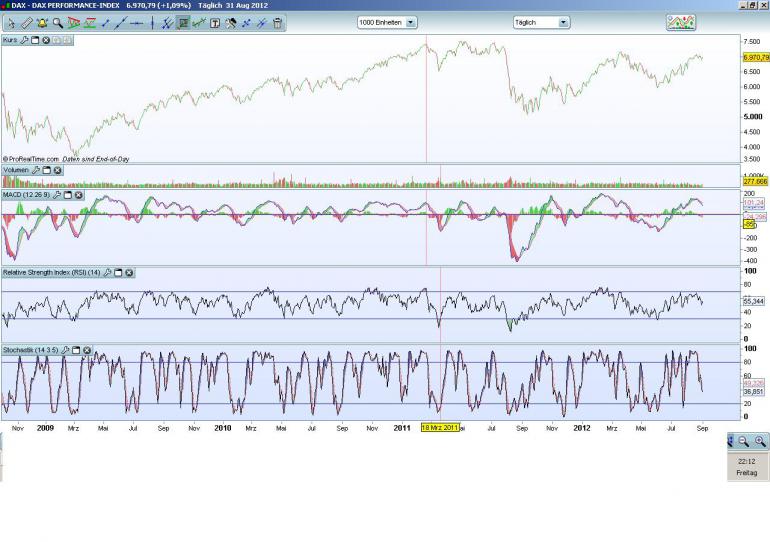Toggle the Kurs panel window icon
This screenshot has height=542, width=770.
(x=35, y=40)
